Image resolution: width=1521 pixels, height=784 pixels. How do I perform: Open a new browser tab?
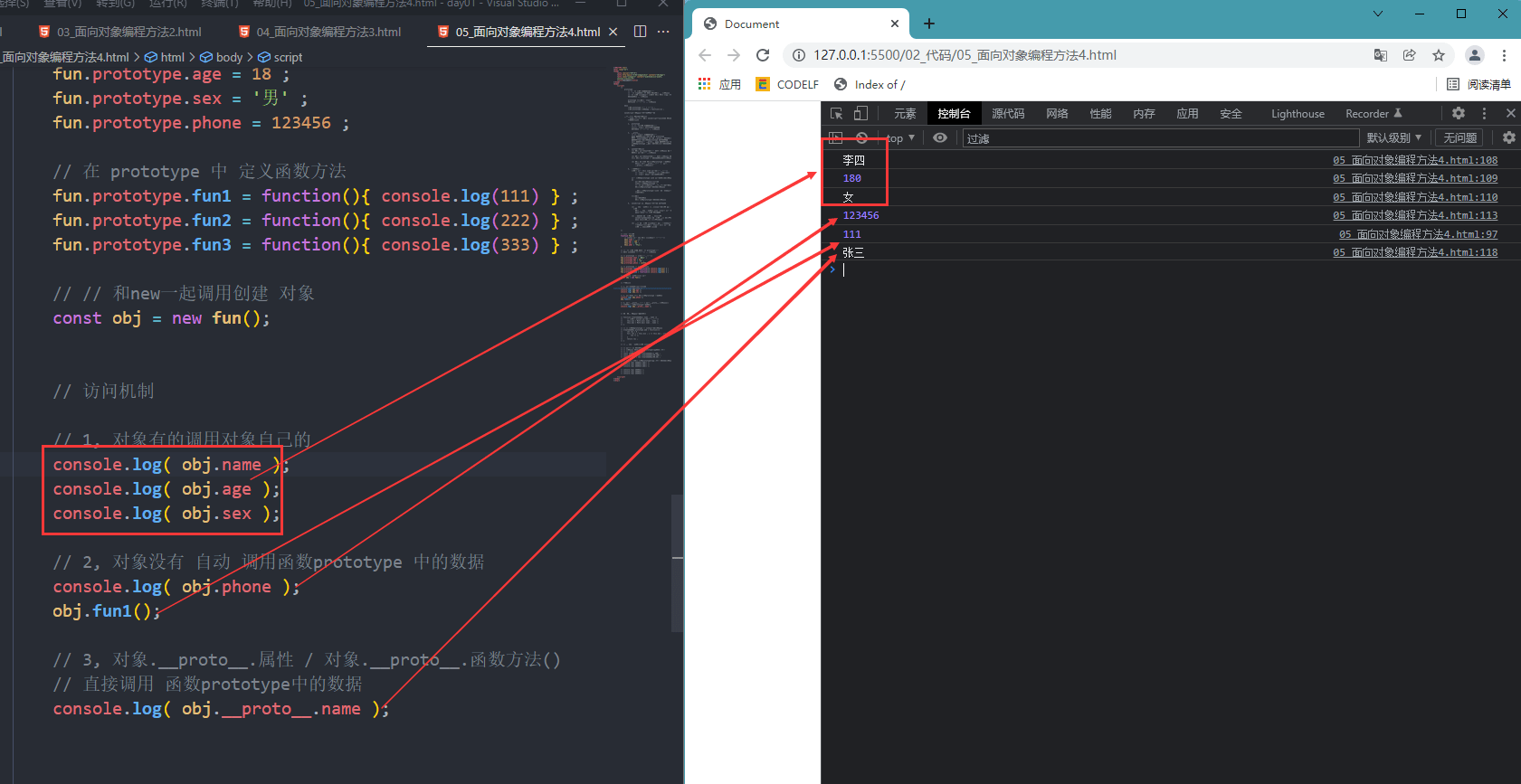point(929,24)
